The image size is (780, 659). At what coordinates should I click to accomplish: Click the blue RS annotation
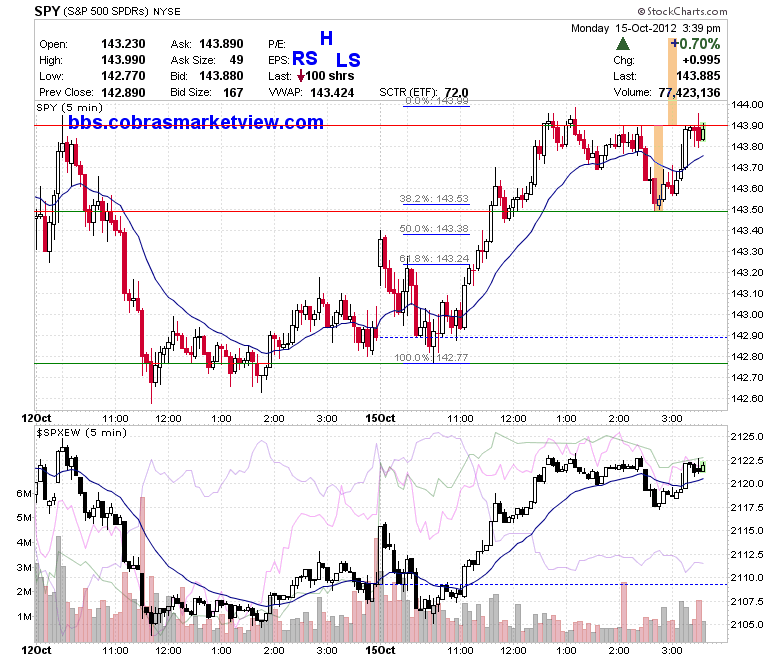point(305,59)
